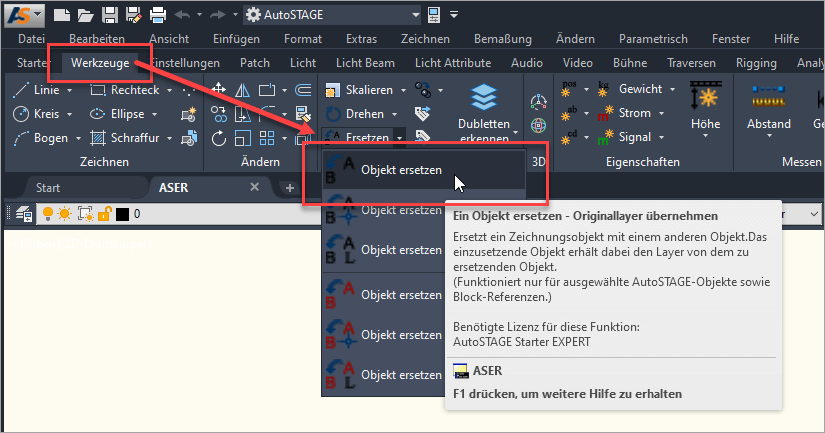Image resolution: width=825 pixels, height=433 pixels.
Task: Toggle the layer lock padlock icon
Action: (105, 214)
